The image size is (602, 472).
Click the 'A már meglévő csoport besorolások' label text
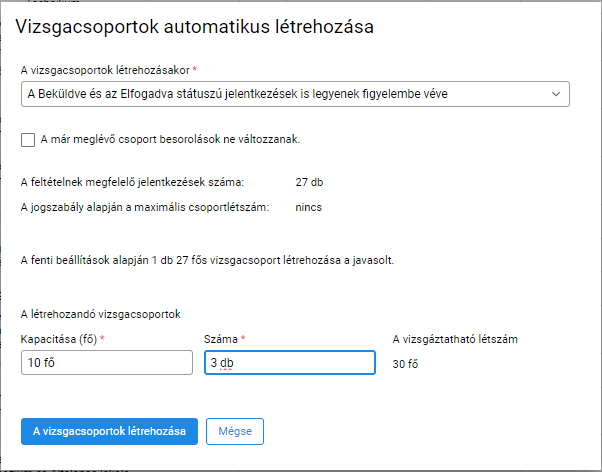pos(170,139)
